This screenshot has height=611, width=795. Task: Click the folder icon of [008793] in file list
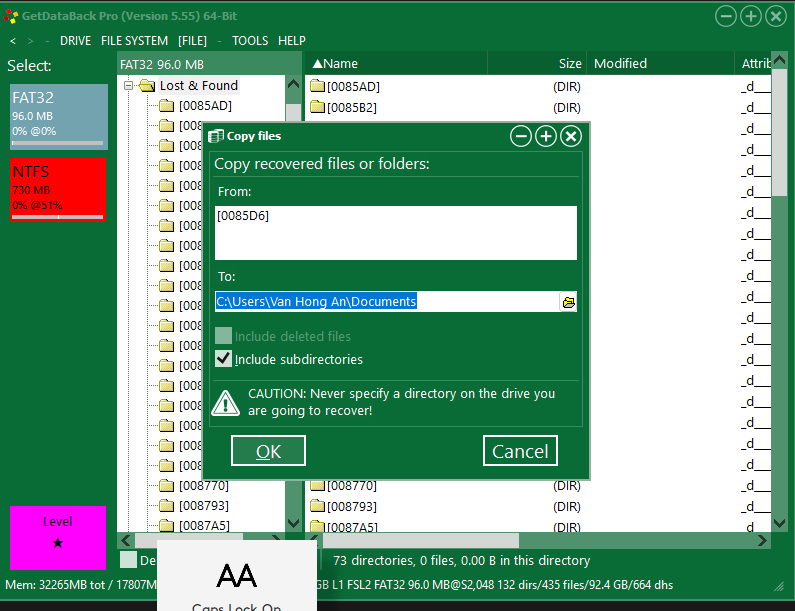point(317,507)
